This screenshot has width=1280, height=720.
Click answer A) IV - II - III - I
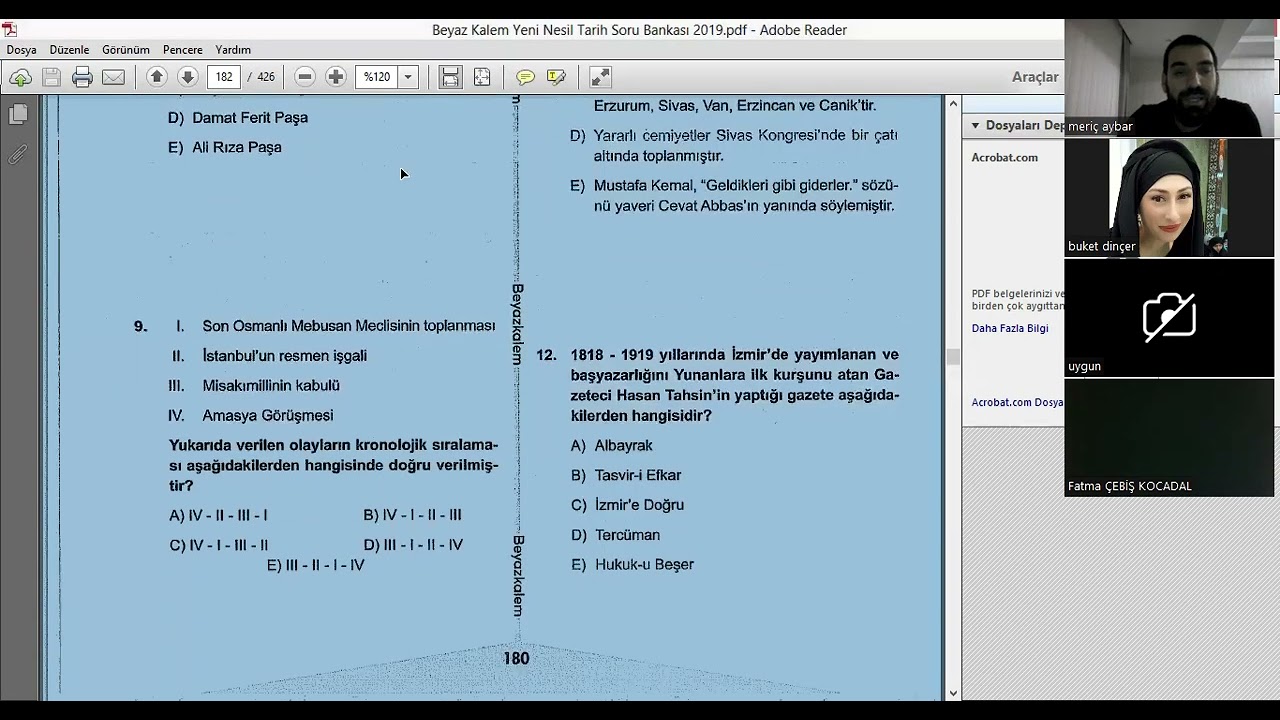coord(218,515)
